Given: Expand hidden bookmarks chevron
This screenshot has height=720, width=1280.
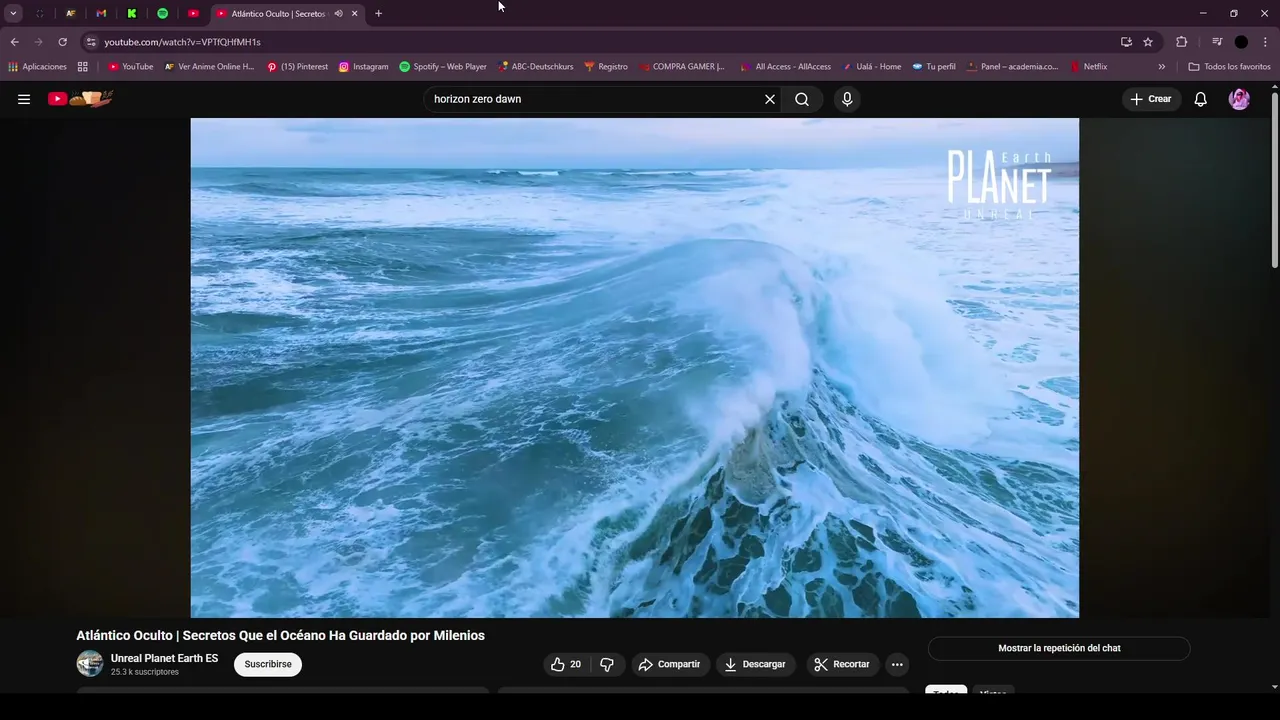Looking at the screenshot, I should click(1161, 67).
